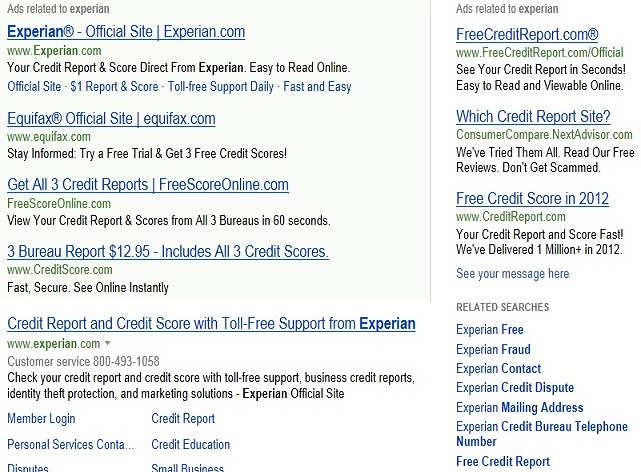Select related search 'Experian Fraud'
Viewport: 641px width, 472px height.
coord(493,349)
